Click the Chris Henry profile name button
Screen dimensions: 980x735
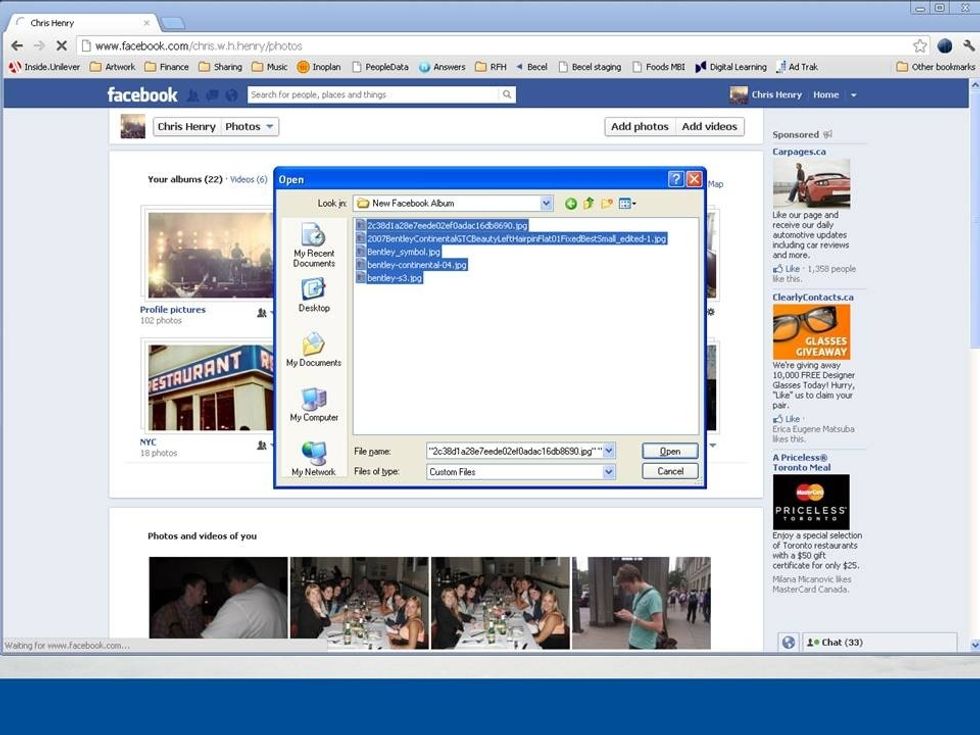(186, 126)
